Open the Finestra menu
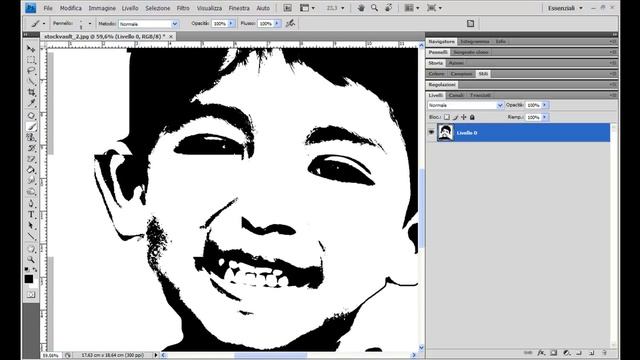 239,8
